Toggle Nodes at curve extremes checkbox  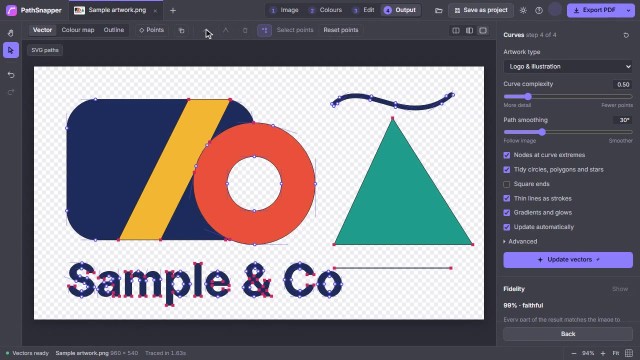coord(507,155)
